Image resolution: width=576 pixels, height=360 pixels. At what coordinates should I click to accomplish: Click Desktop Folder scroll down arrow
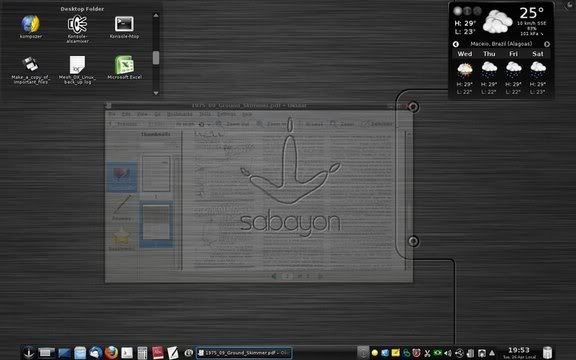click(x=156, y=93)
